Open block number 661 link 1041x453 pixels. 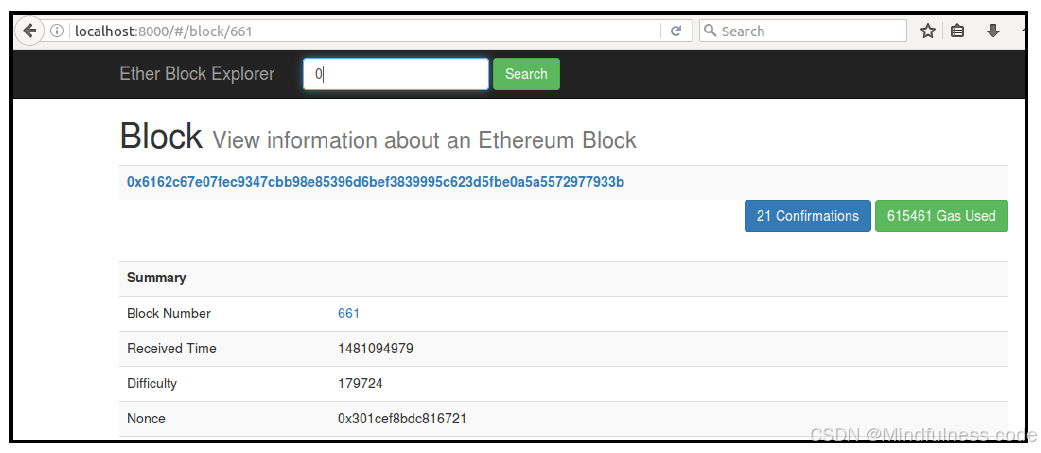point(349,314)
